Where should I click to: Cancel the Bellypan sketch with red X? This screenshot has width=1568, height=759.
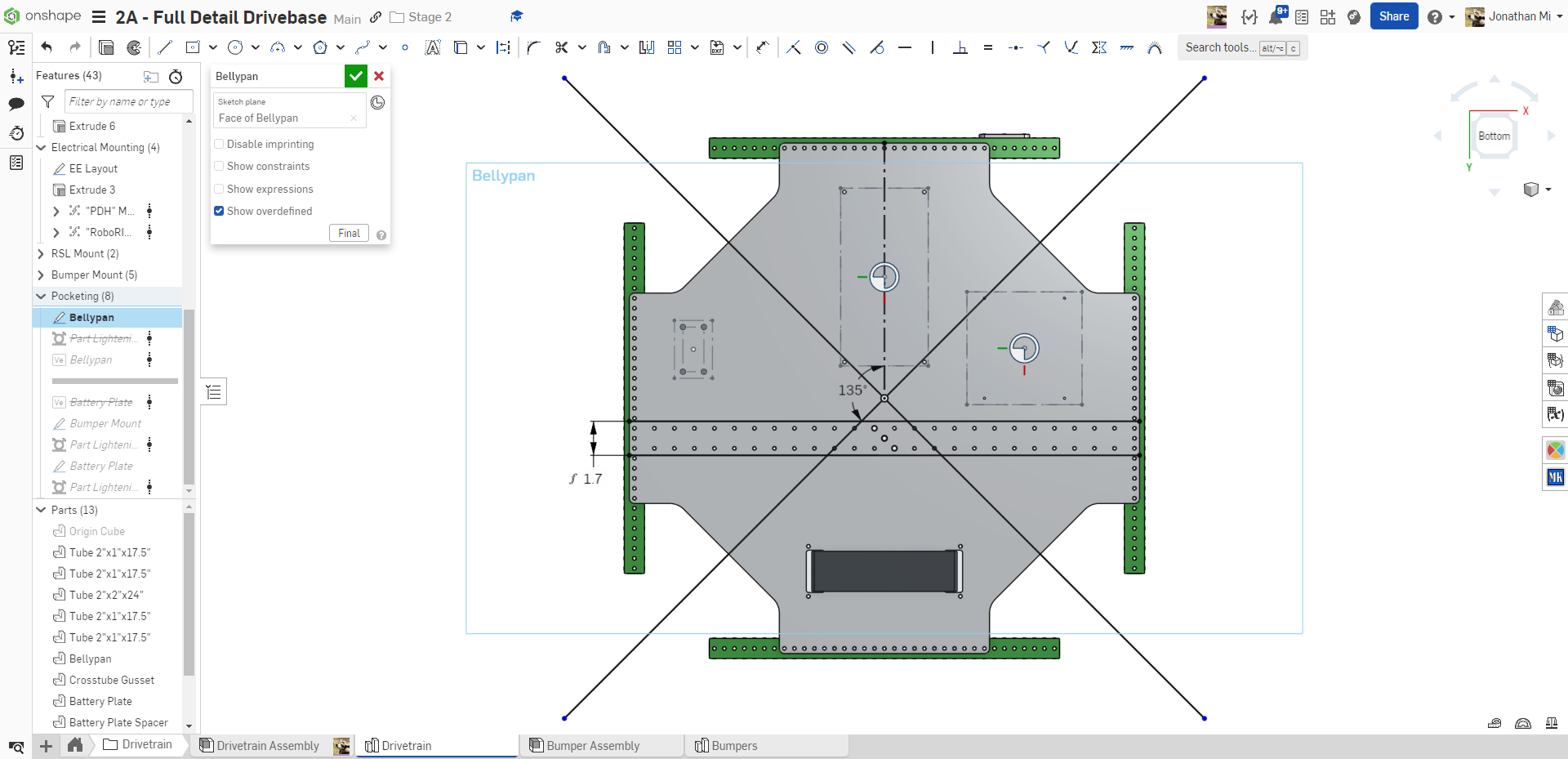379,76
